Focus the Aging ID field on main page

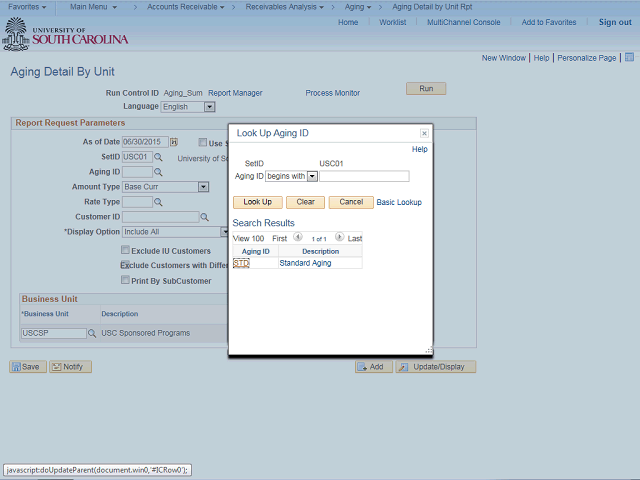[138, 172]
